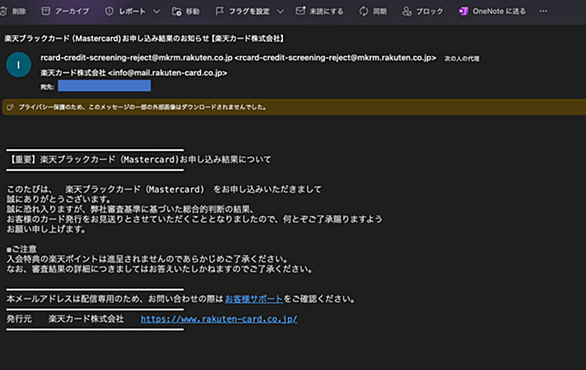The image size is (586, 370).
Task: Click the privacy notice banner about external images
Action: 294,107
